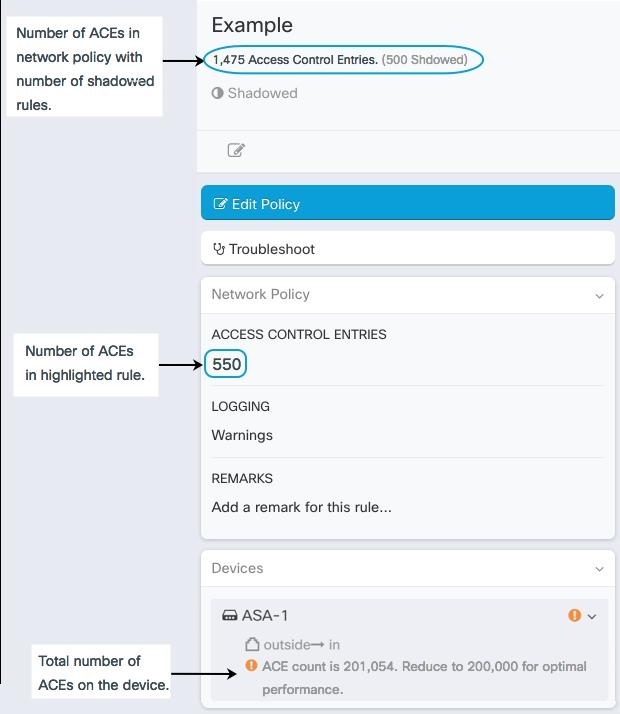Click the stethoscope icon on Troubleshoot
The image size is (620, 714).
219,249
